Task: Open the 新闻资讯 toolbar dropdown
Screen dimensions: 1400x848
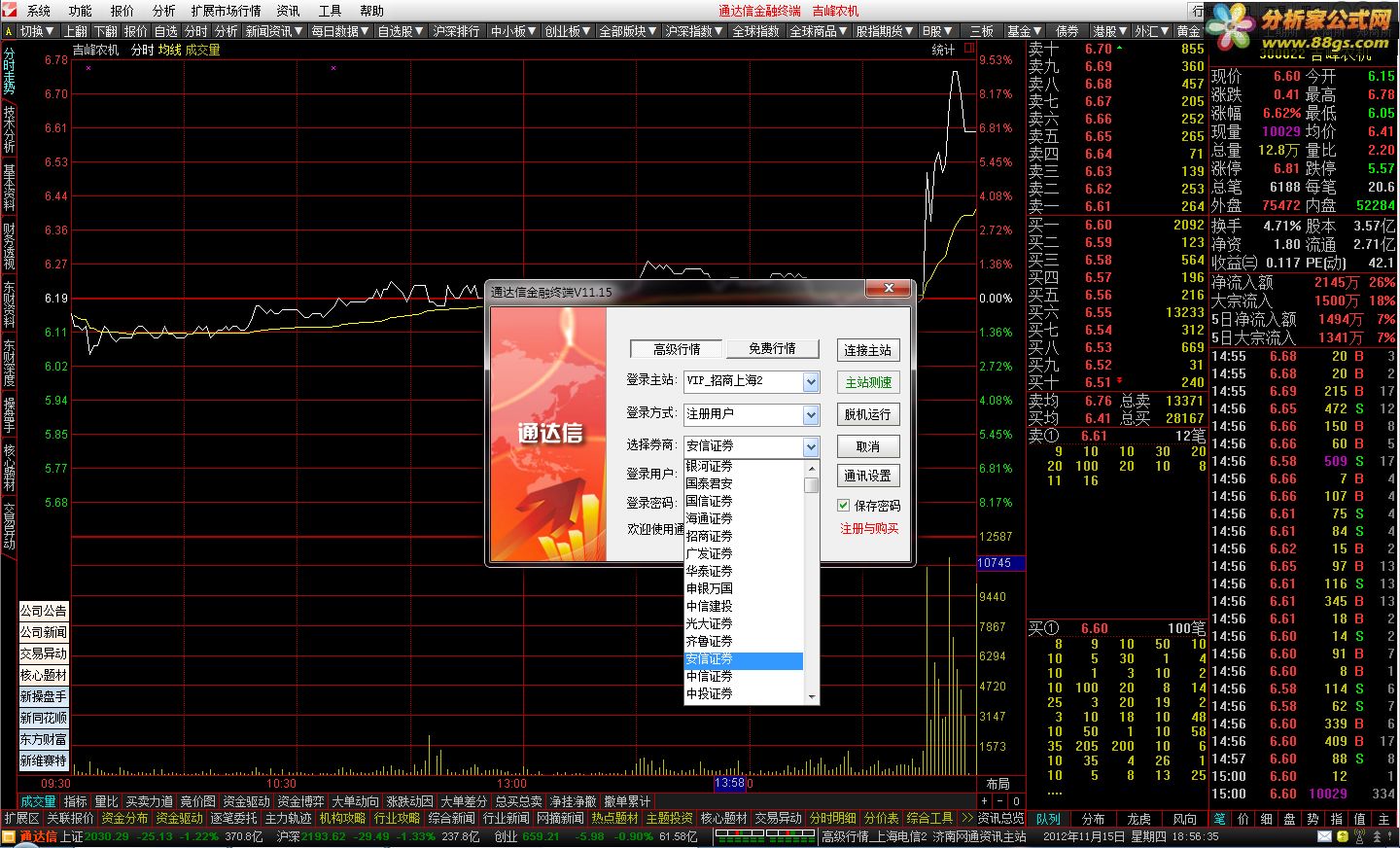Action: pyautogui.click(x=274, y=31)
